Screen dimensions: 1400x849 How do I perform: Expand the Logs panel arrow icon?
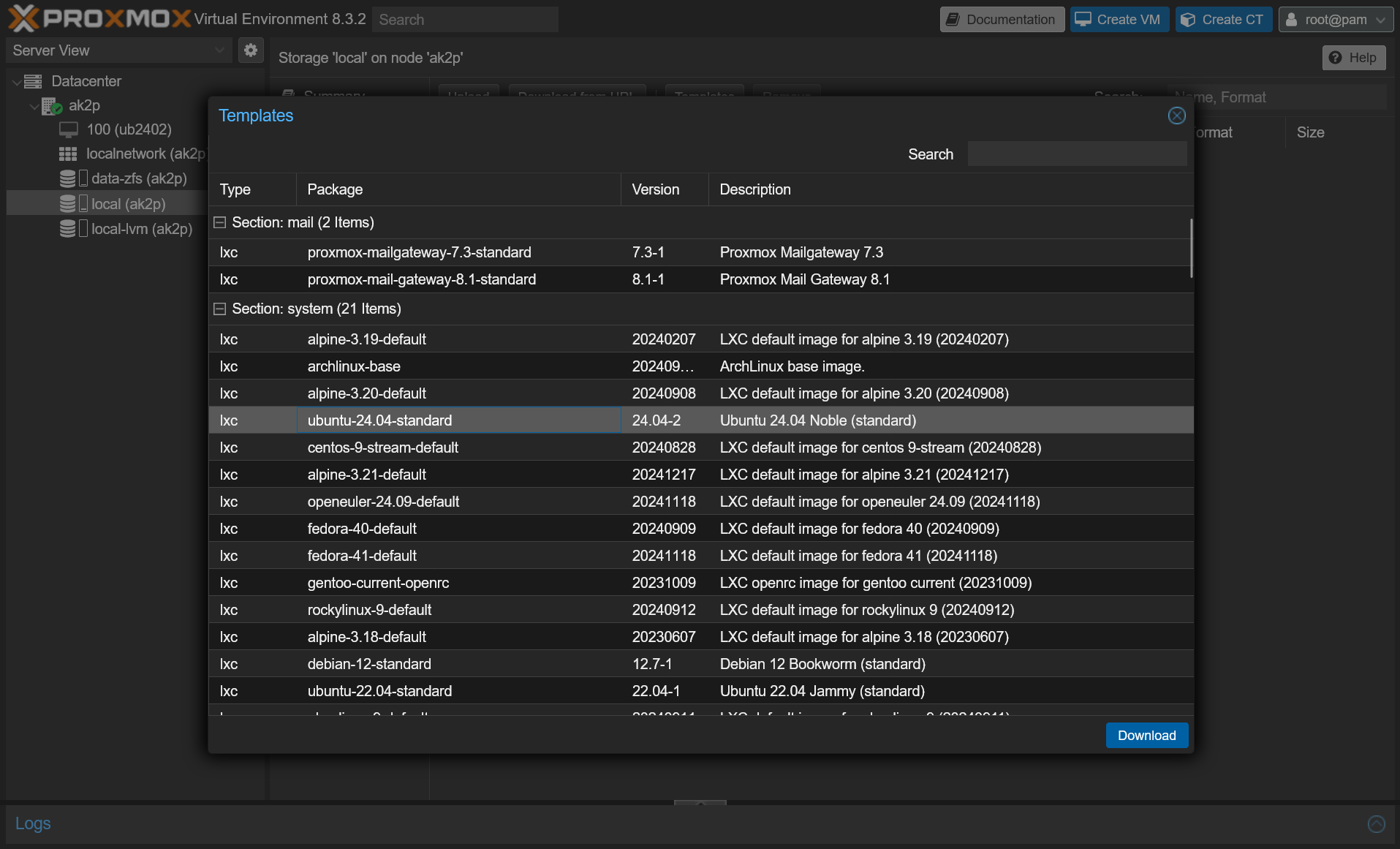[x=1376, y=824]
